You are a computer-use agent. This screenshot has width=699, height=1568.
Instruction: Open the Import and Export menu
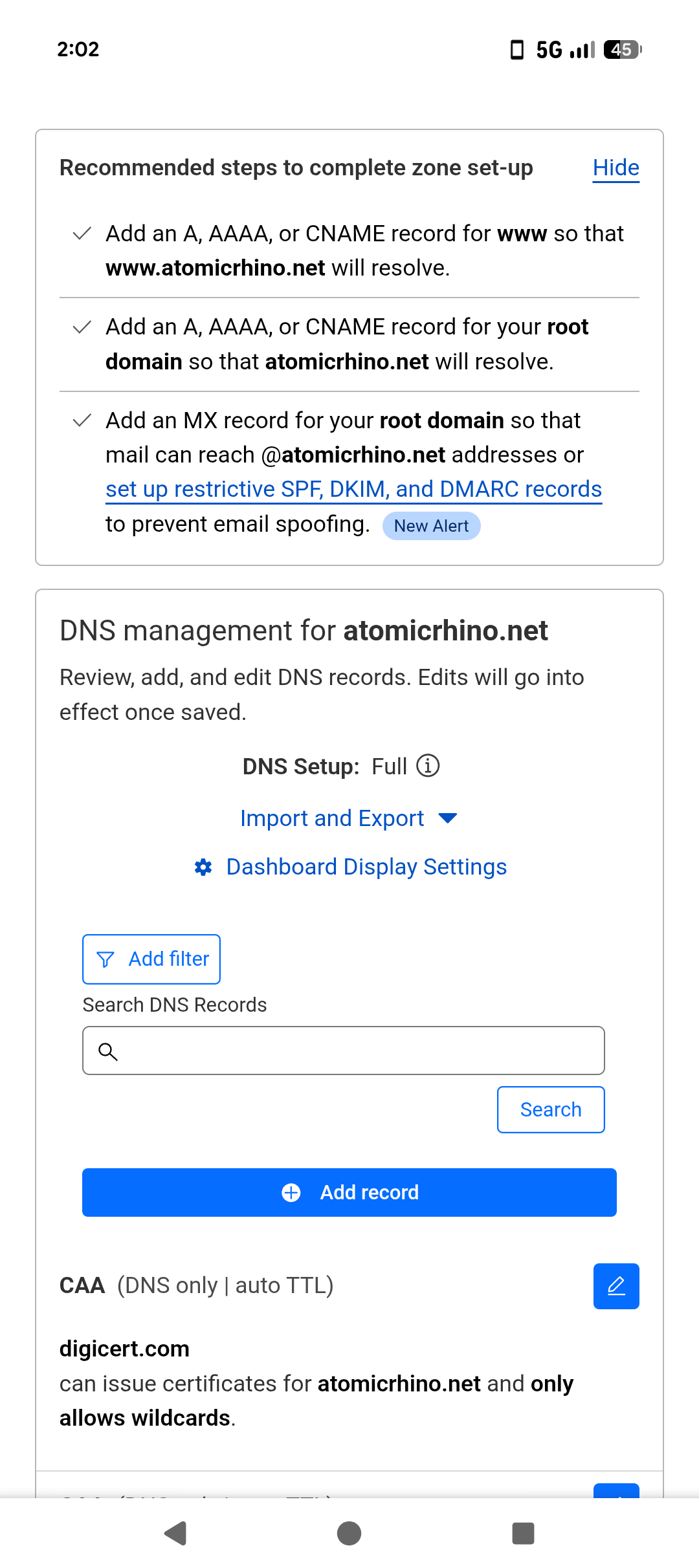332,818
